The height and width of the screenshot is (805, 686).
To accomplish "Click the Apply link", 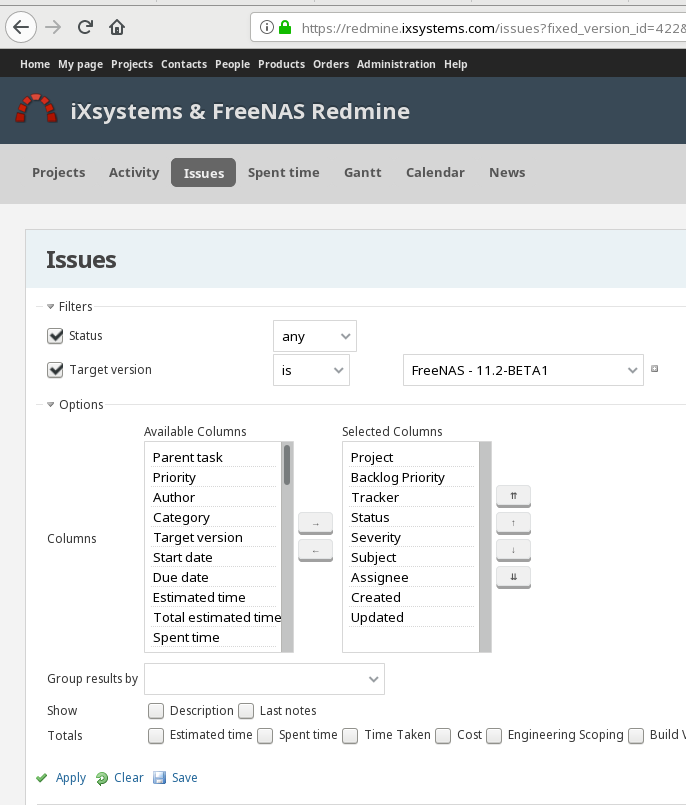I will pos(71,778).
